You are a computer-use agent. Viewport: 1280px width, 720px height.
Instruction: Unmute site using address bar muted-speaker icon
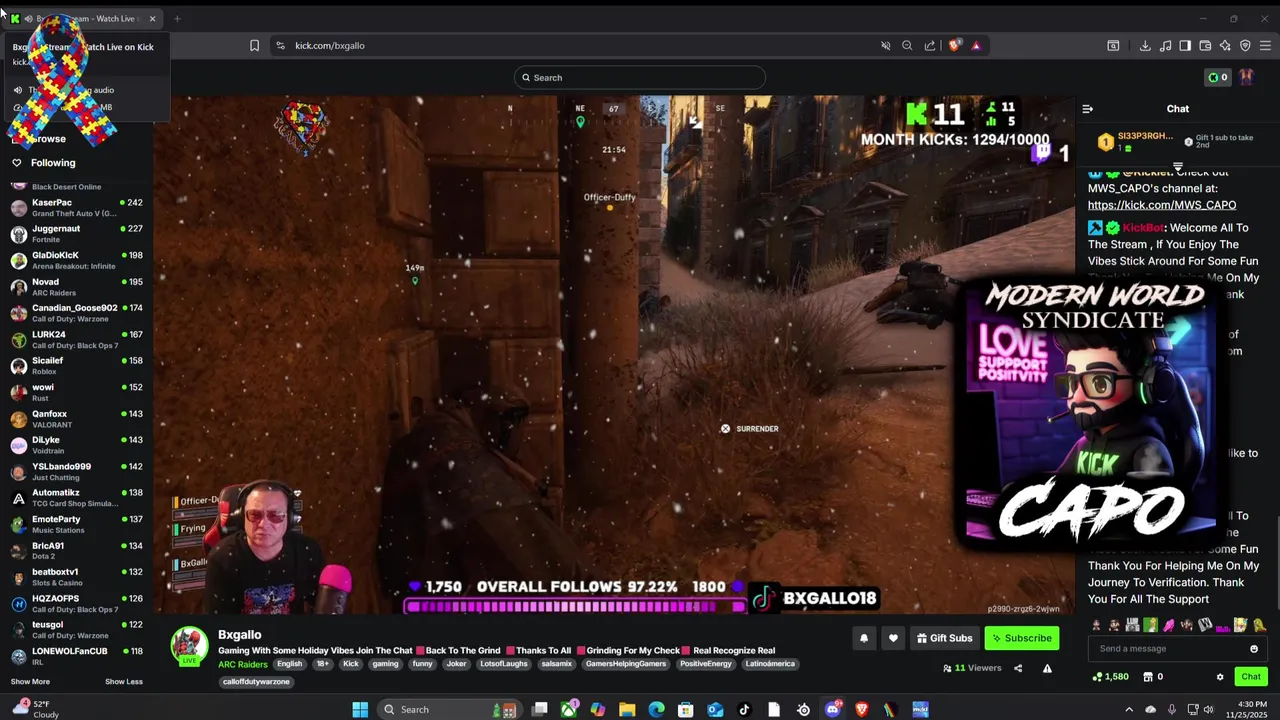coord(885,45)
